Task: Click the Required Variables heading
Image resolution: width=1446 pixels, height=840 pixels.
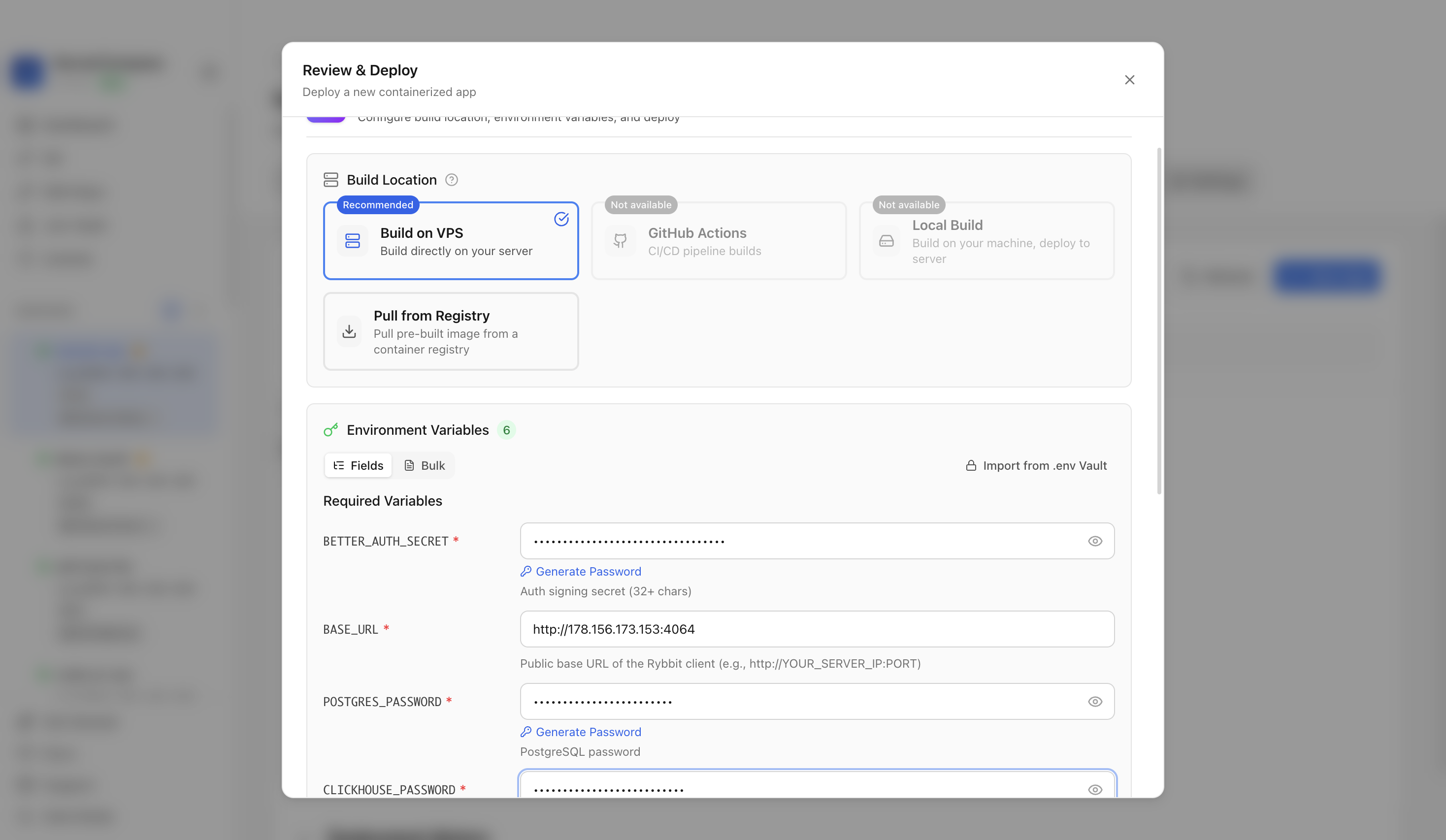Action: pos(383,501)
